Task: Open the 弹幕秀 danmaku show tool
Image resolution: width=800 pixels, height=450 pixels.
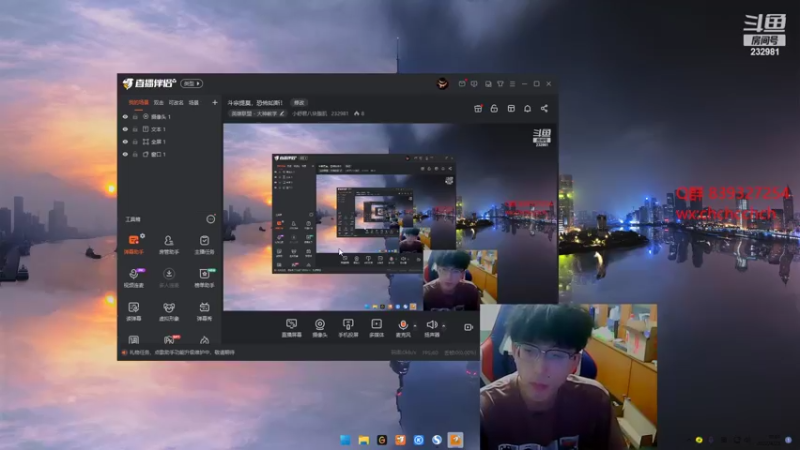Action: click(x=204, y=311)
